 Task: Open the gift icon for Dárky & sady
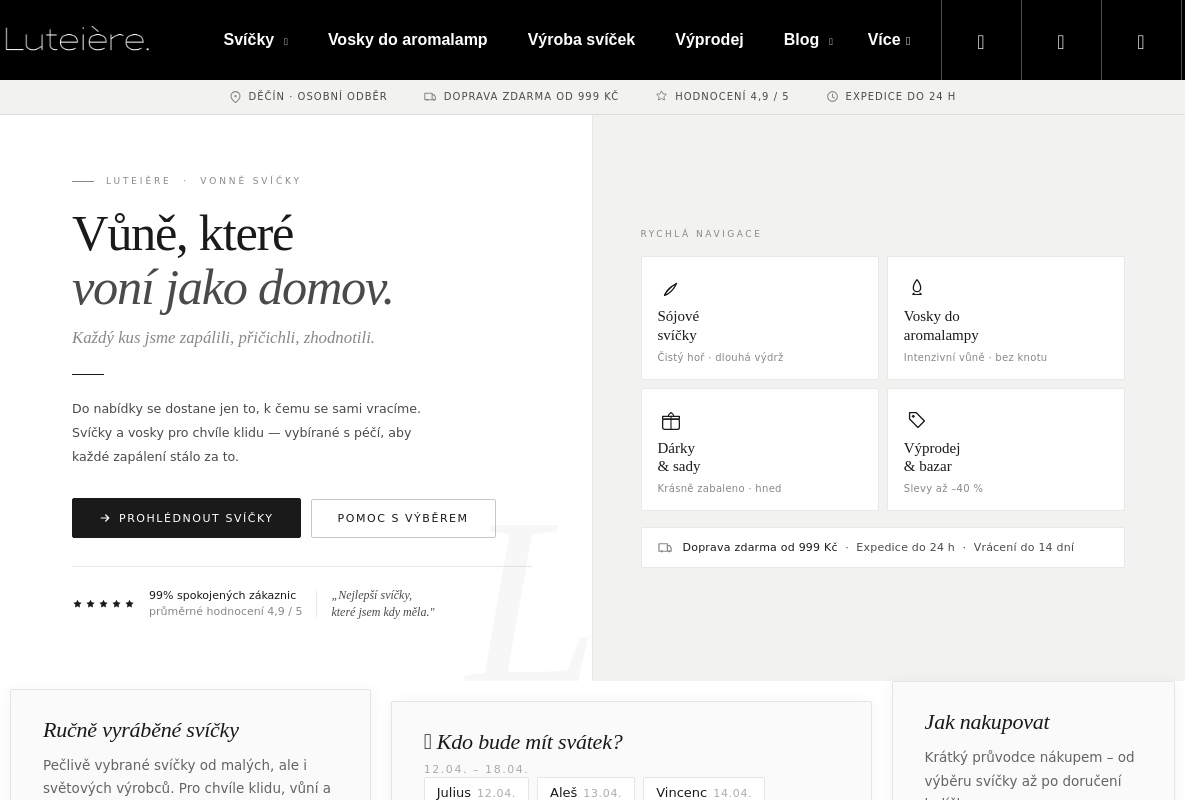tap(670, 421)
